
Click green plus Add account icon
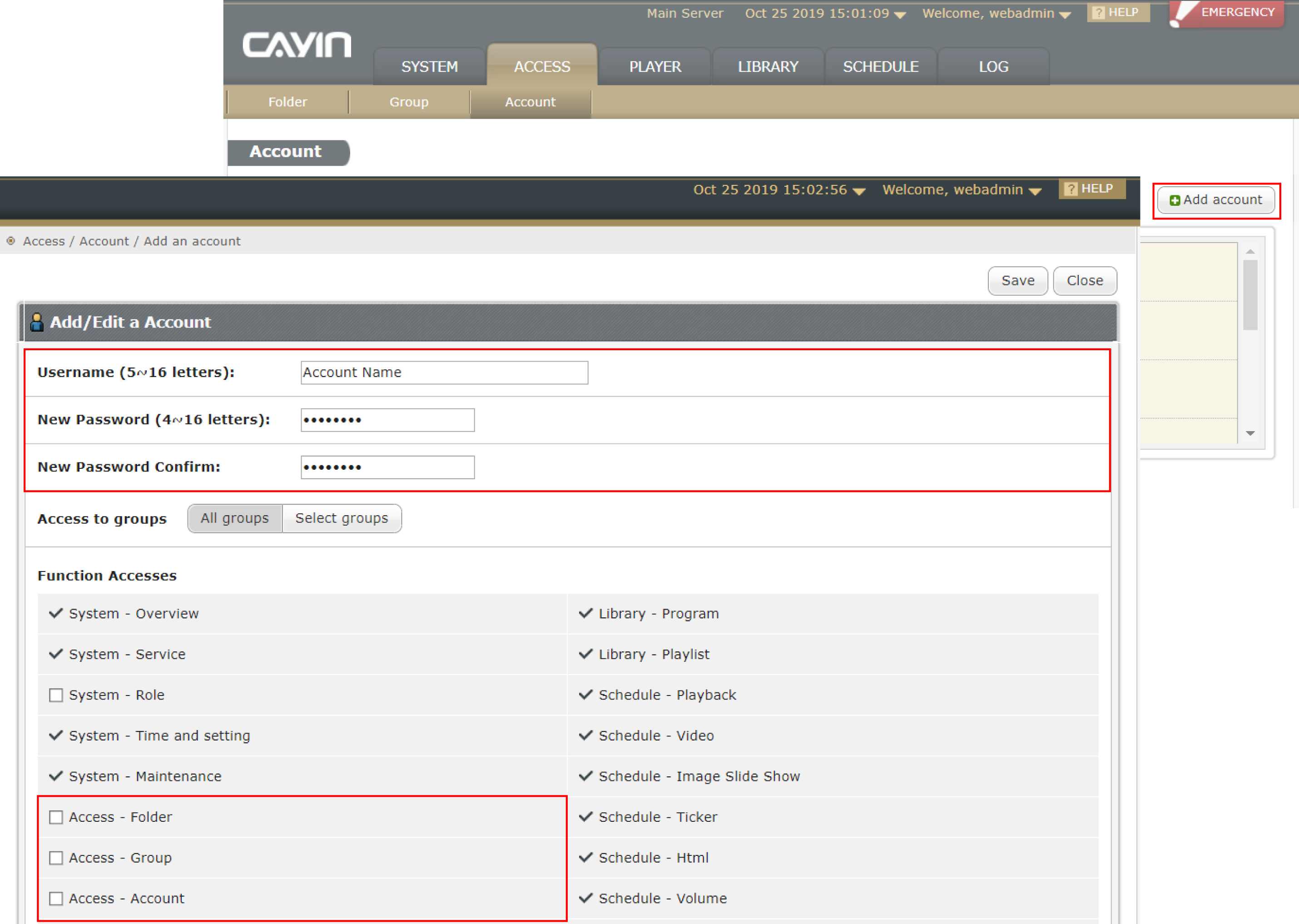point(1175,200)
